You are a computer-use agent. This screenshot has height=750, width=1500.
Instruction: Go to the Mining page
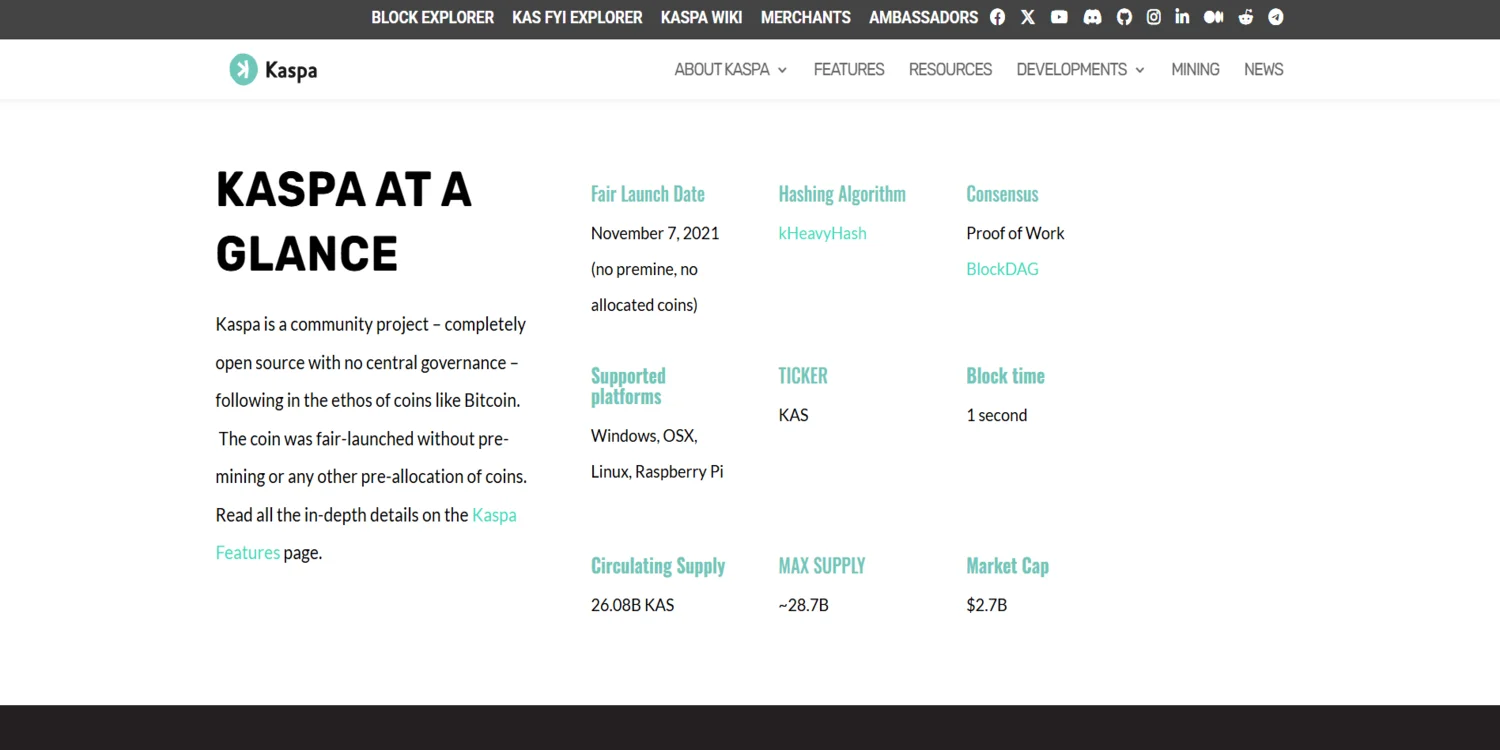[x=1195, y=69]
